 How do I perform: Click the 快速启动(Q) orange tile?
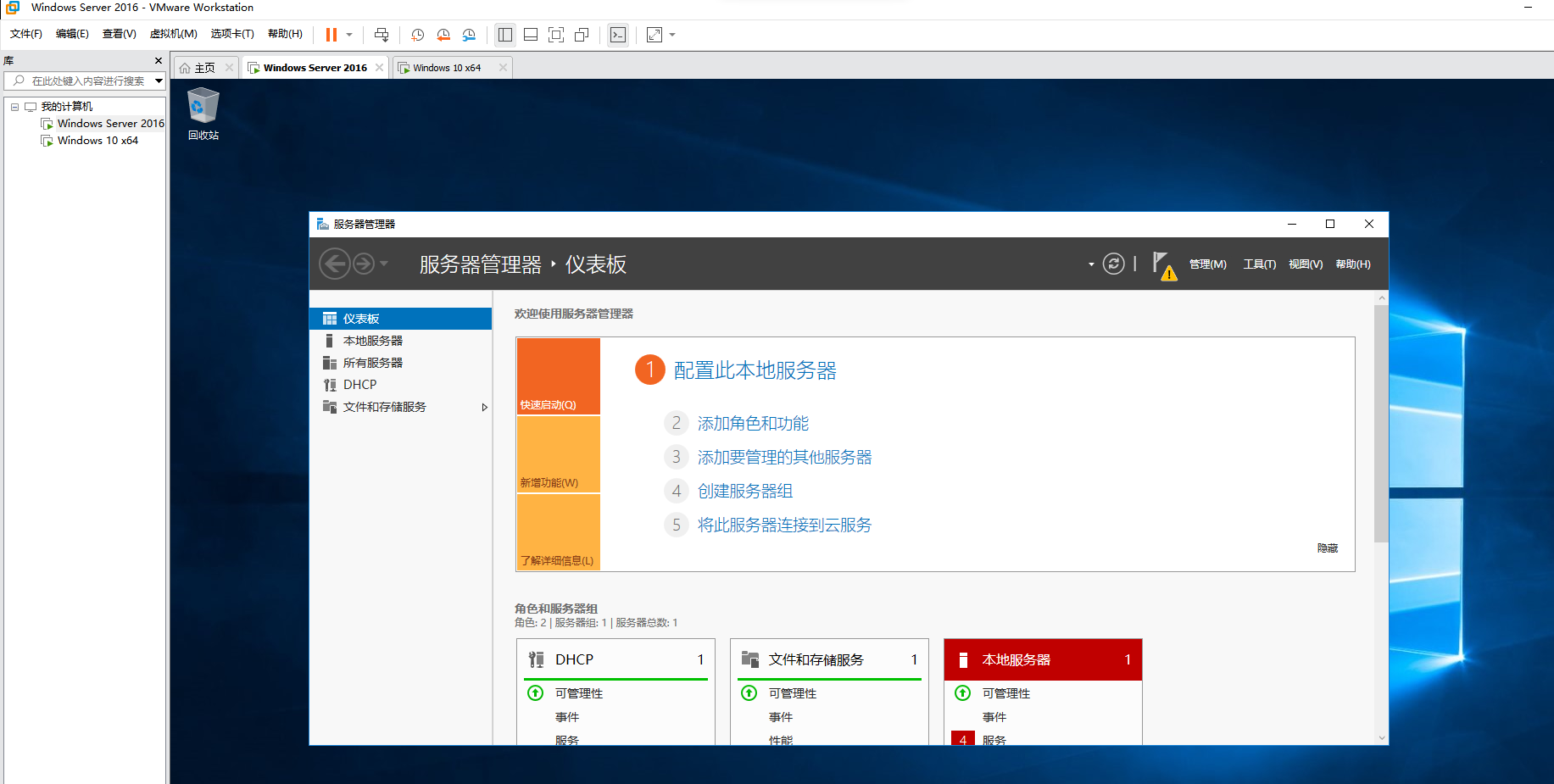pos(558,376)
